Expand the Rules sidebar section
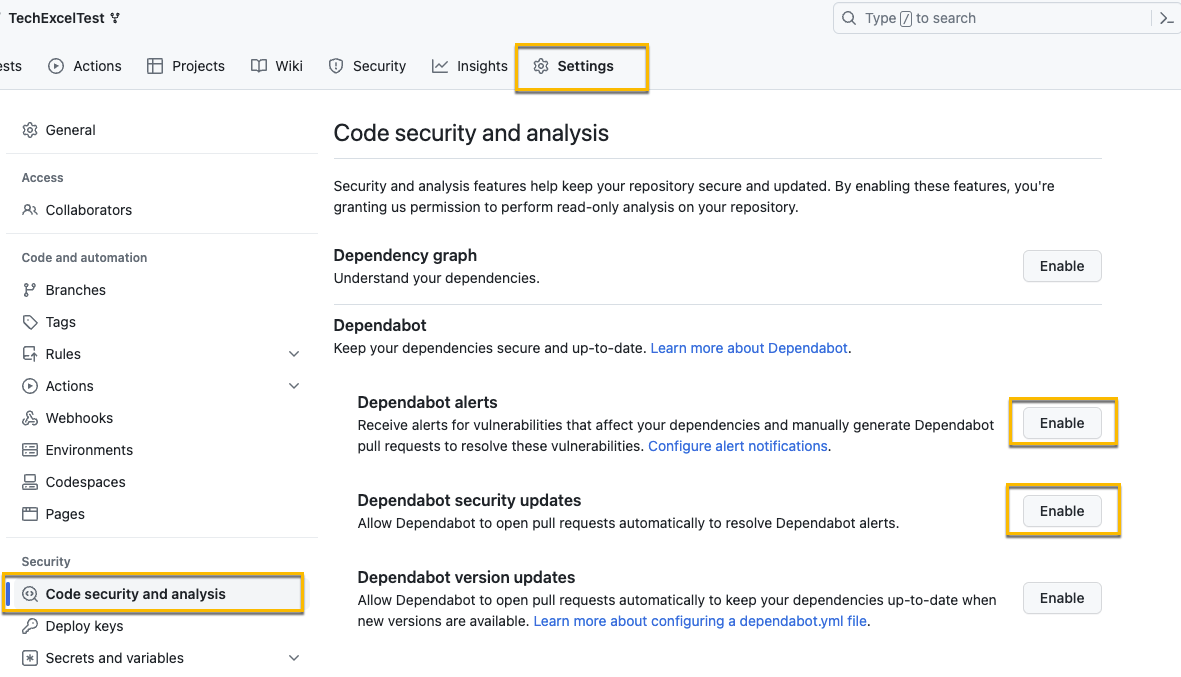 point(294,354)
